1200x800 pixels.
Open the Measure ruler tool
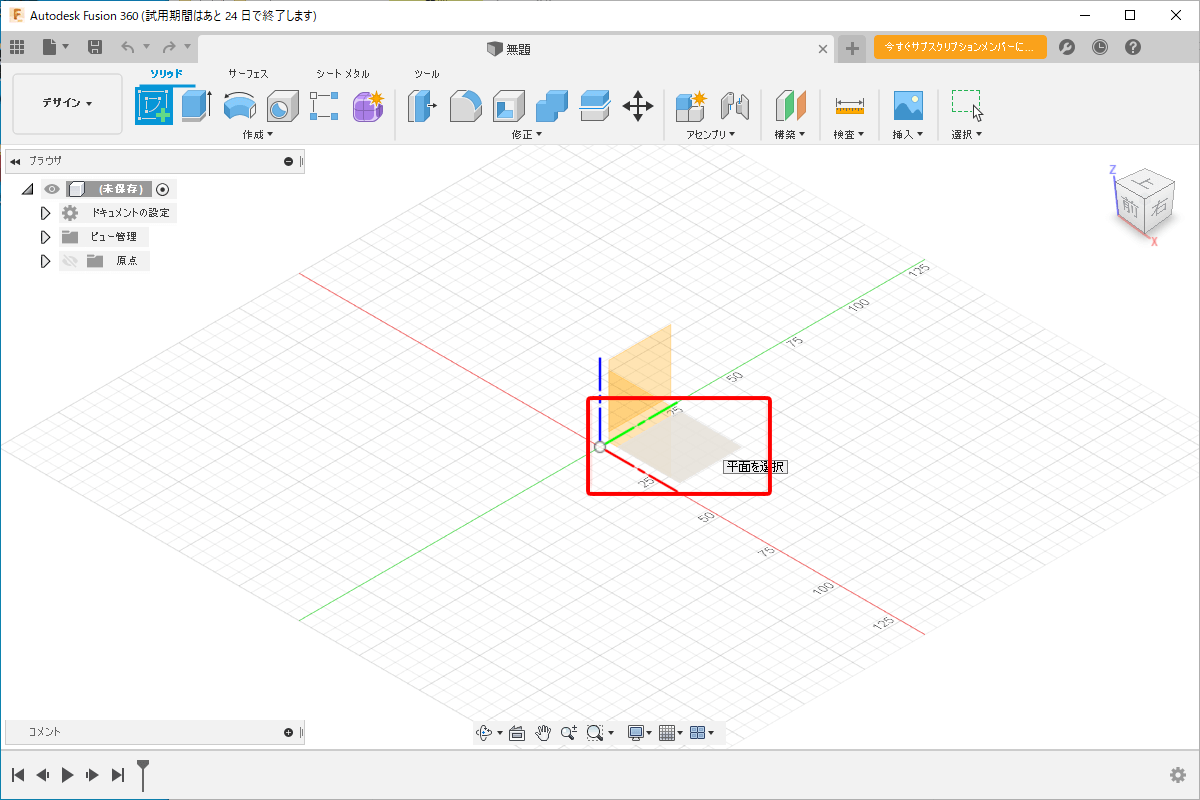[850, 106]
